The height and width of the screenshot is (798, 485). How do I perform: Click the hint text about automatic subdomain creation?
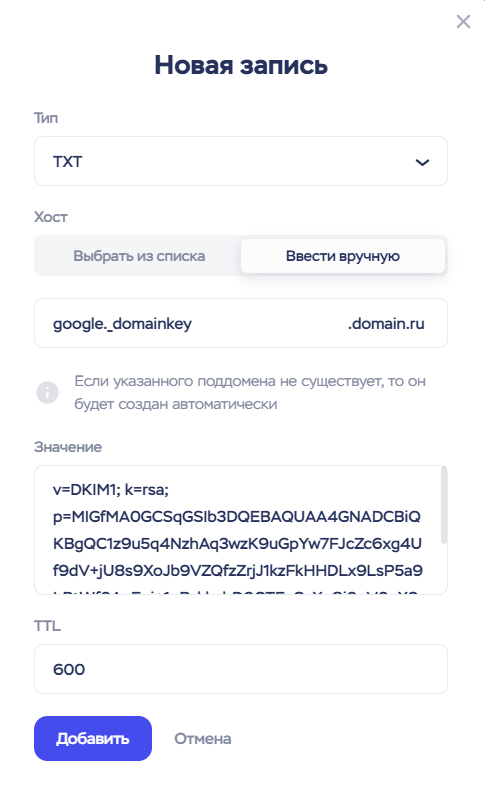250,392
